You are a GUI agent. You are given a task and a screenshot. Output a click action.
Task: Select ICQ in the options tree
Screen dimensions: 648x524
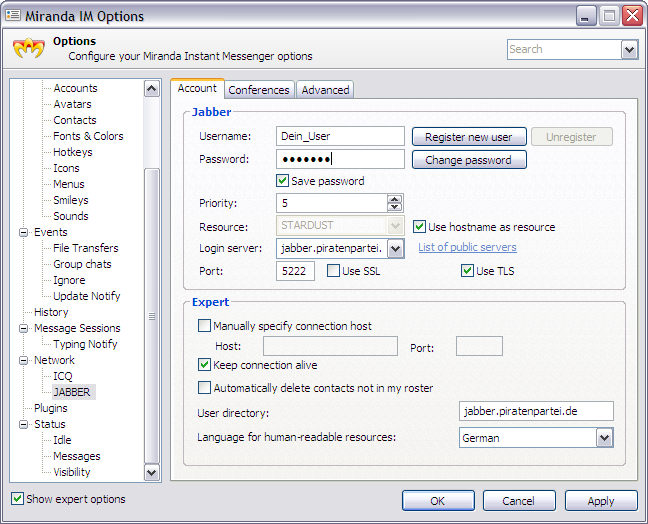(x=63, y=376)
